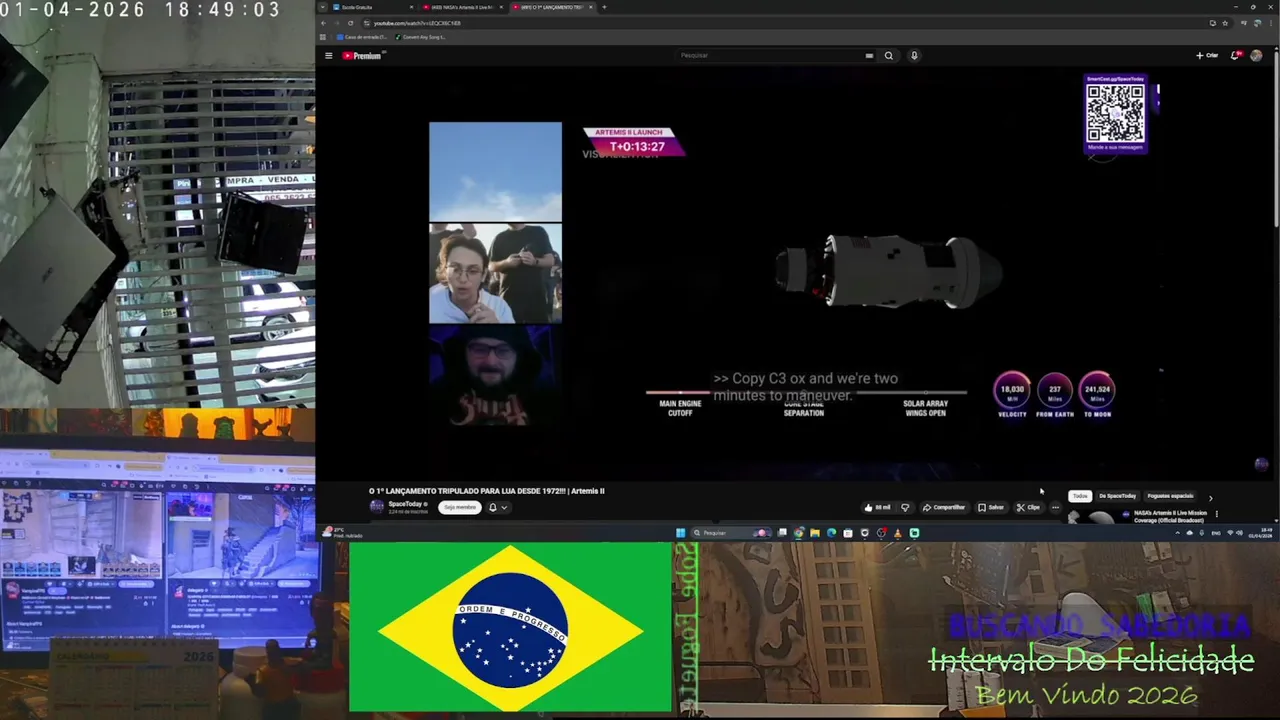Screen dimensions: 1280x720
Task: Bookmark this page with the star icon
Action: point(1225,23)
